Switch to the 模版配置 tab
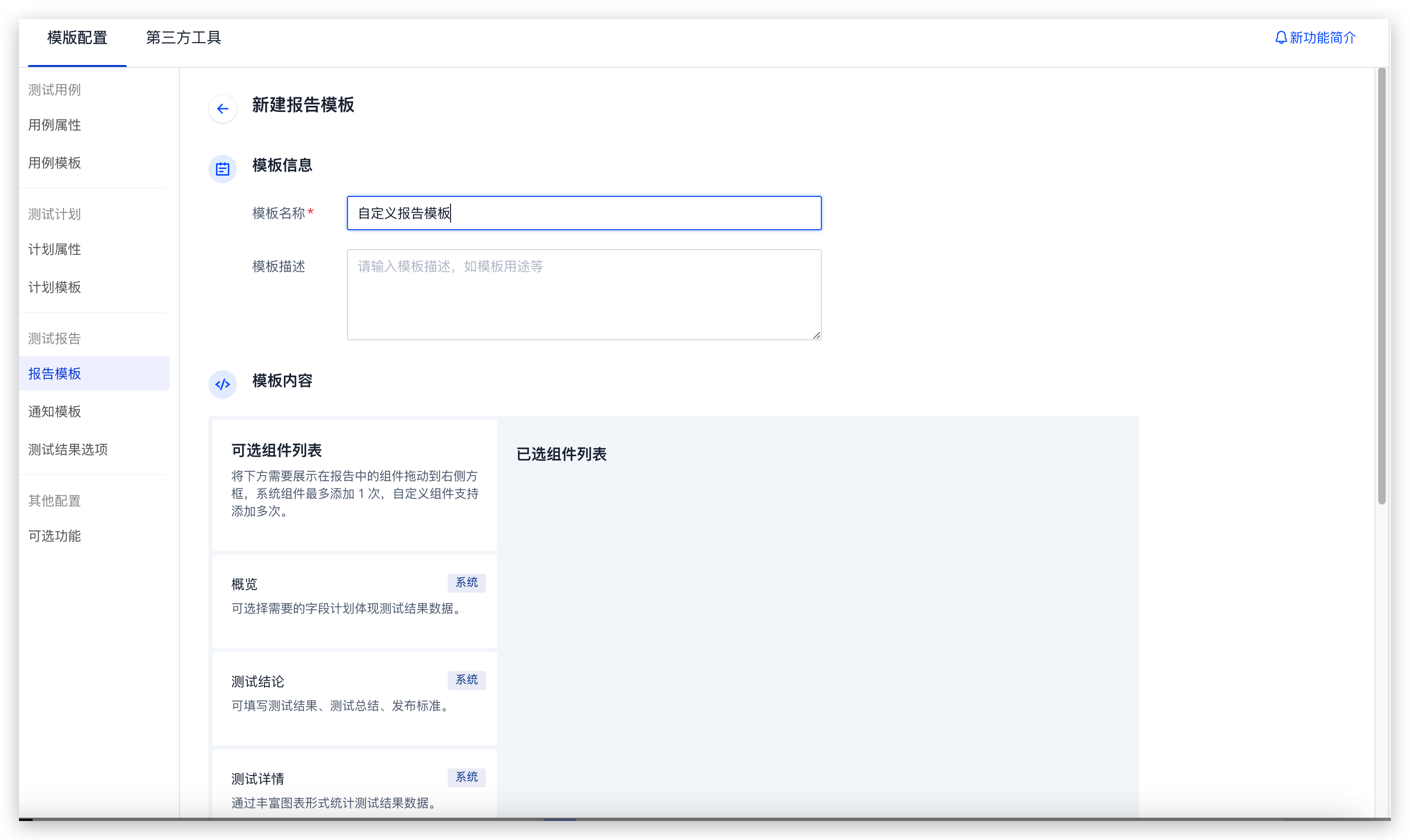Image resolution: width=1410 pixels, height=840 pixels. [x=77, y=38]
